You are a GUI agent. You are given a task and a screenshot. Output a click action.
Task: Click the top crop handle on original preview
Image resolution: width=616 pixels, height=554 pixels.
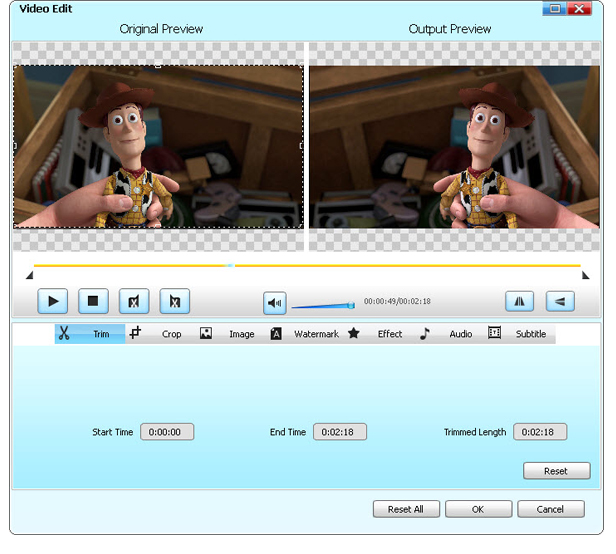(158, 66)
